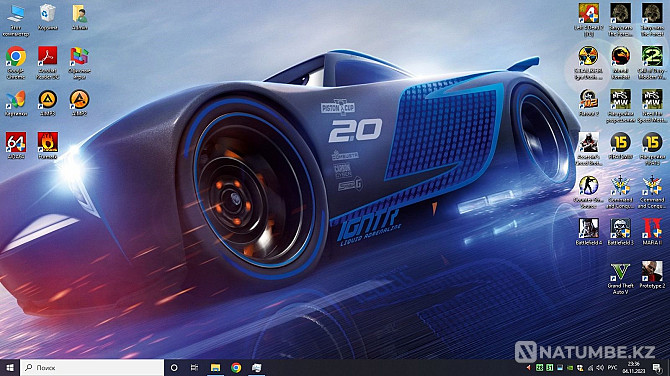Screen dimensions: 670x376
Task: Open the Battlefield 4 shortcut
Action: coord(588,232)
